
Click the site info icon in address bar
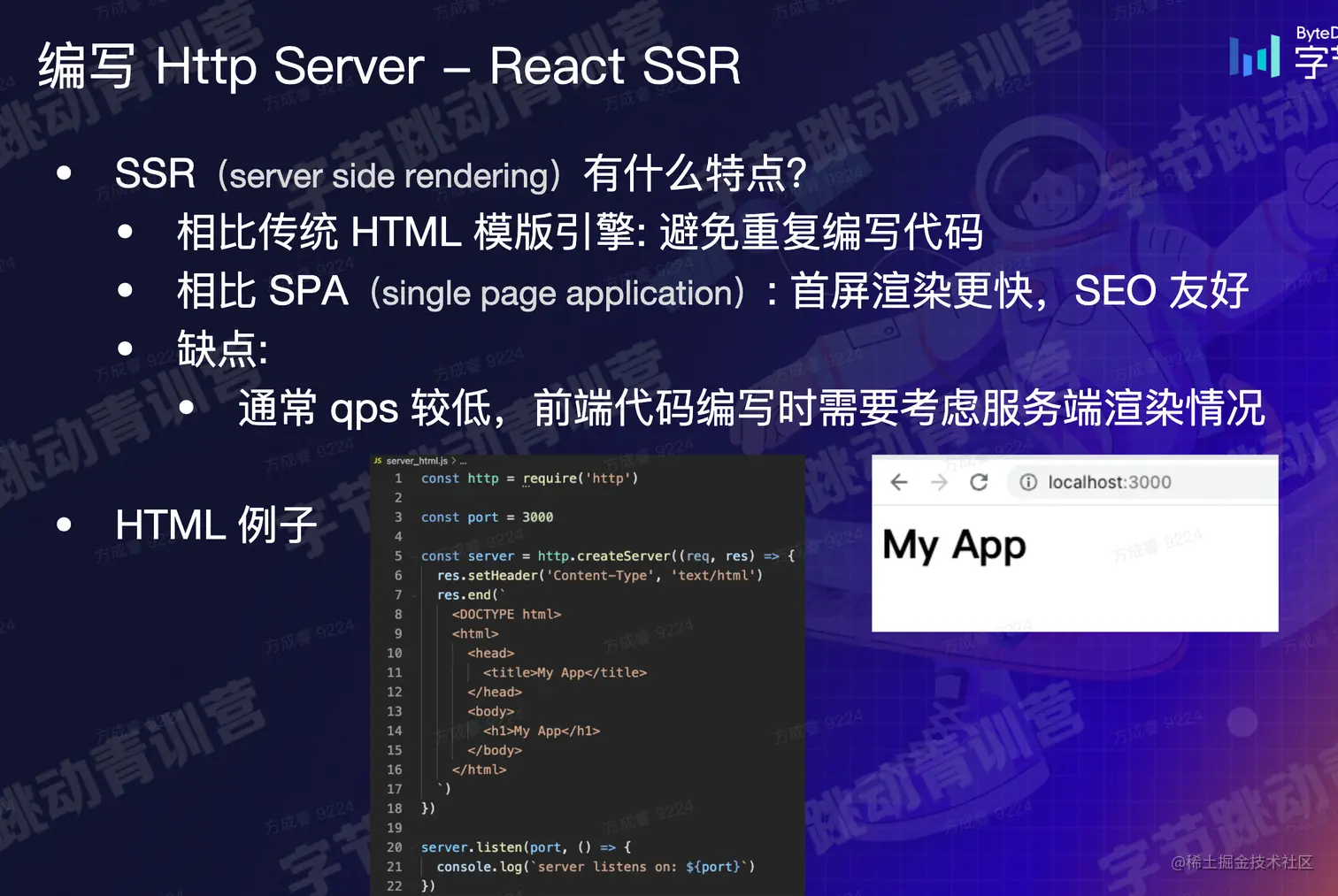tap(1027, 482)
